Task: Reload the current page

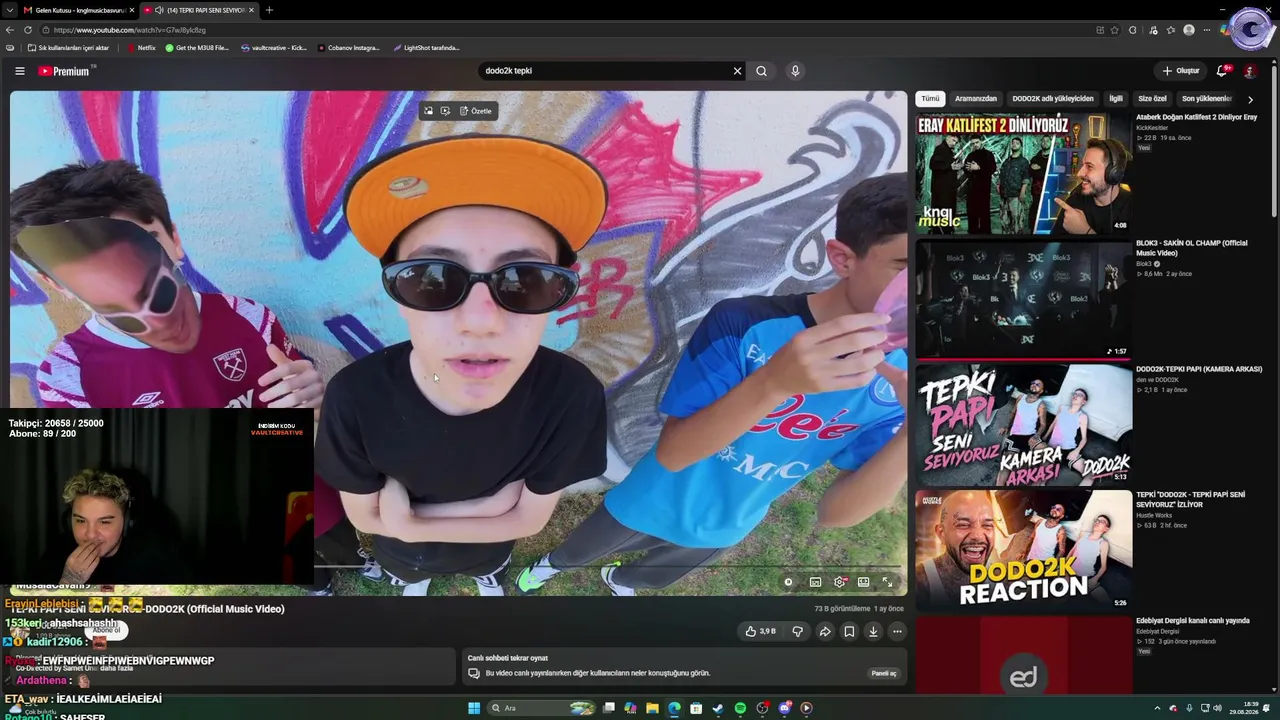Action: click(x=27, y=30)
